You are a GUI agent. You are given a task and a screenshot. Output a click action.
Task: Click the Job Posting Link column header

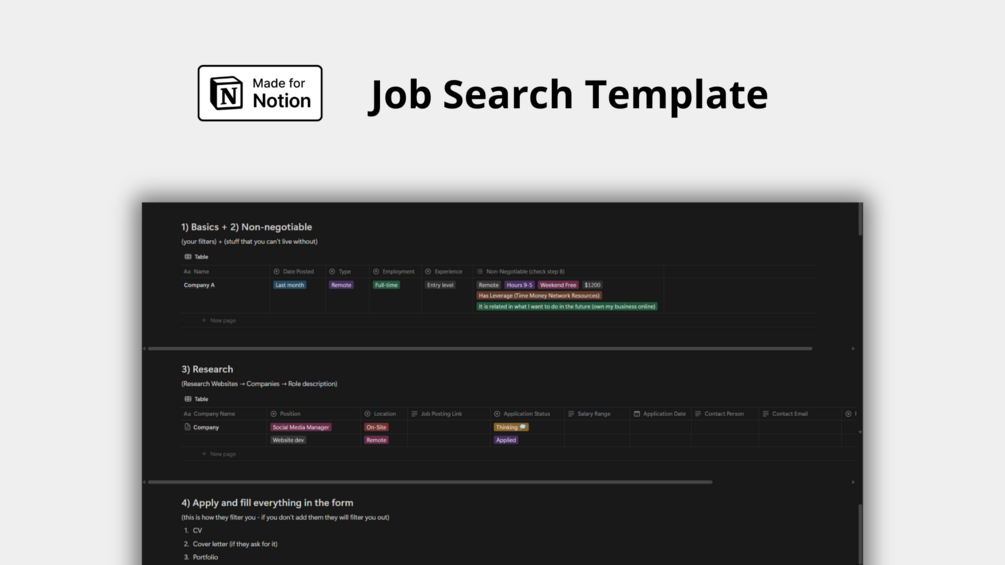coord(436,414)
